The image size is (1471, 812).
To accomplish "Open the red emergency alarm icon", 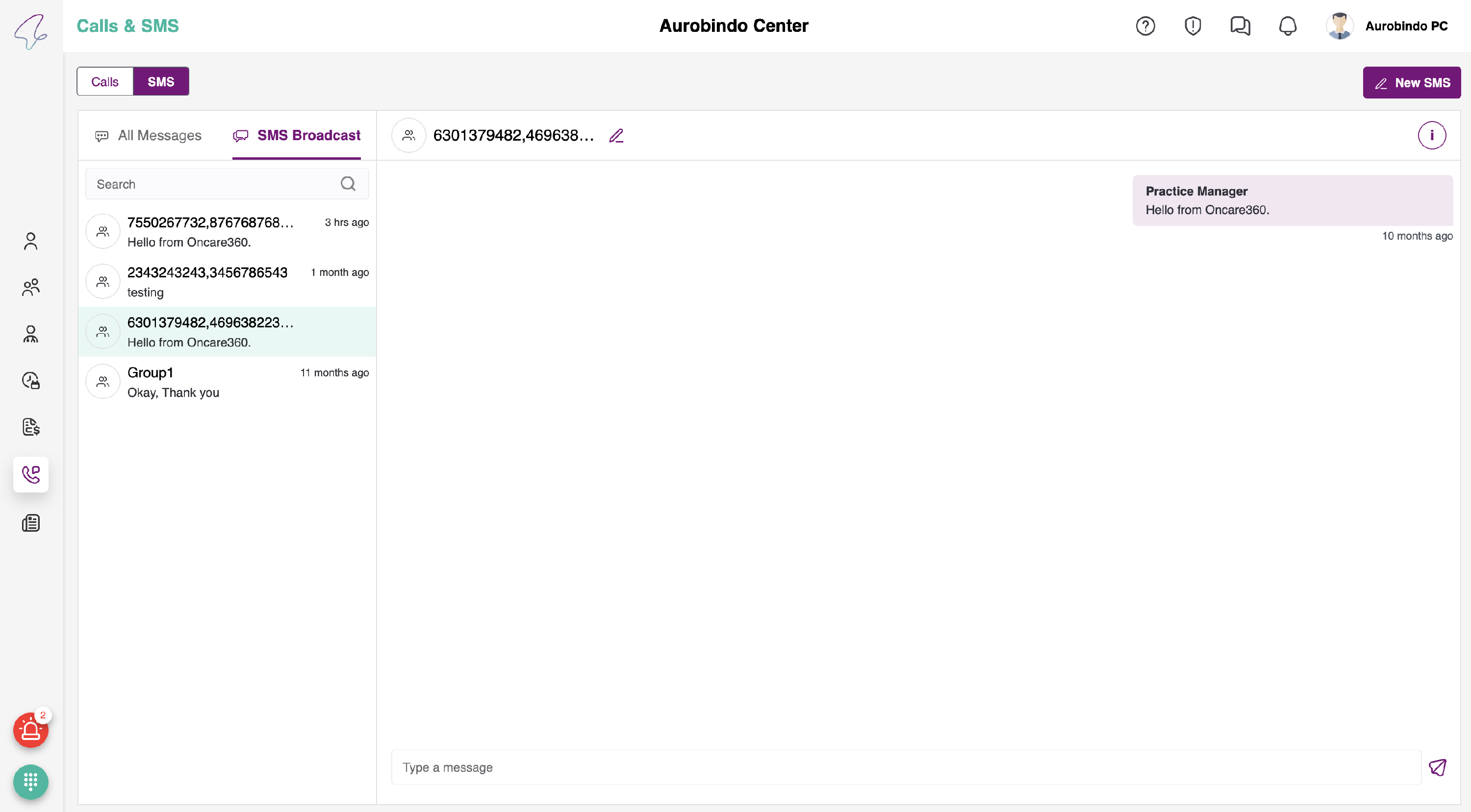I will (x=31, y=730).
